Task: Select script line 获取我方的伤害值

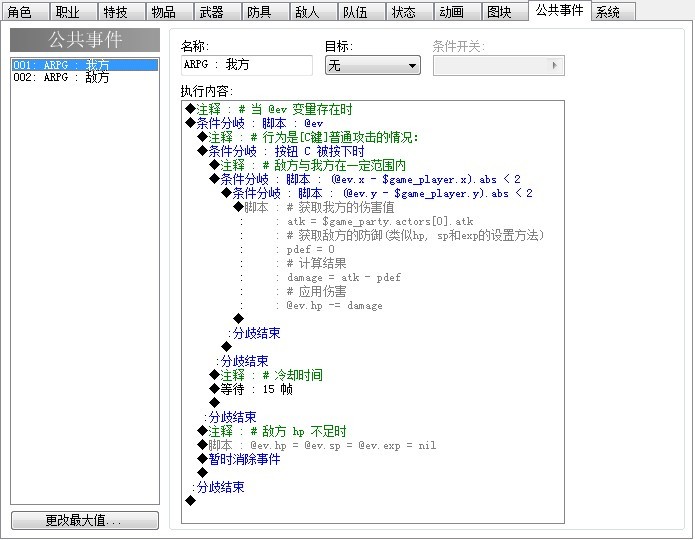Action: [314, 207]
